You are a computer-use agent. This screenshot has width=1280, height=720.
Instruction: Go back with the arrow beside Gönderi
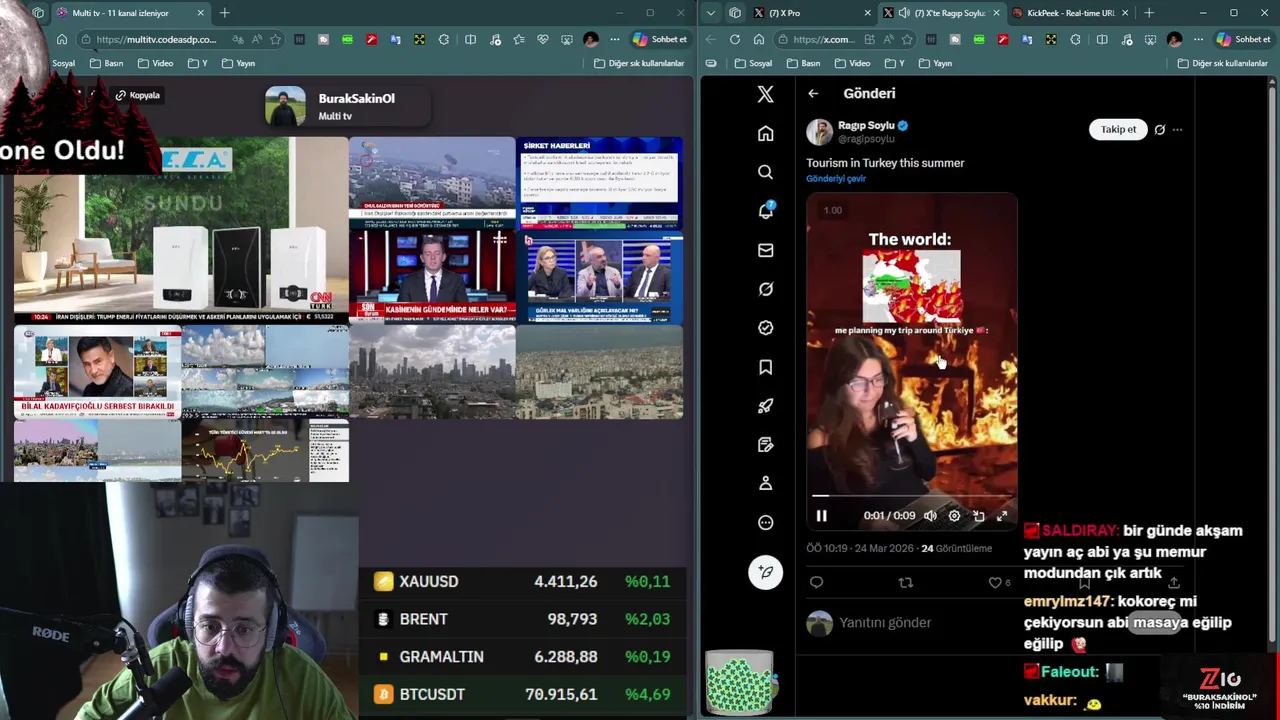813,93
